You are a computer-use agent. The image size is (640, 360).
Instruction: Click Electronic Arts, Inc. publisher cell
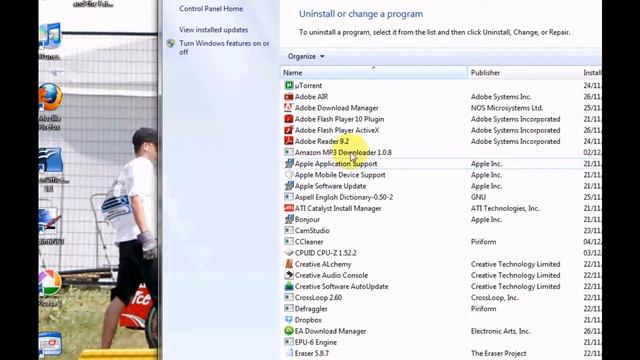(500, 331)
